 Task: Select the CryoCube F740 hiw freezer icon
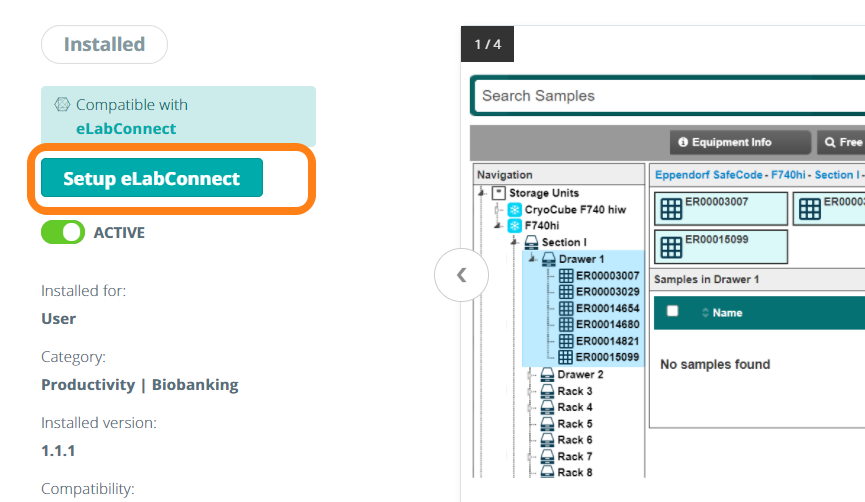(x=515, y=210)
